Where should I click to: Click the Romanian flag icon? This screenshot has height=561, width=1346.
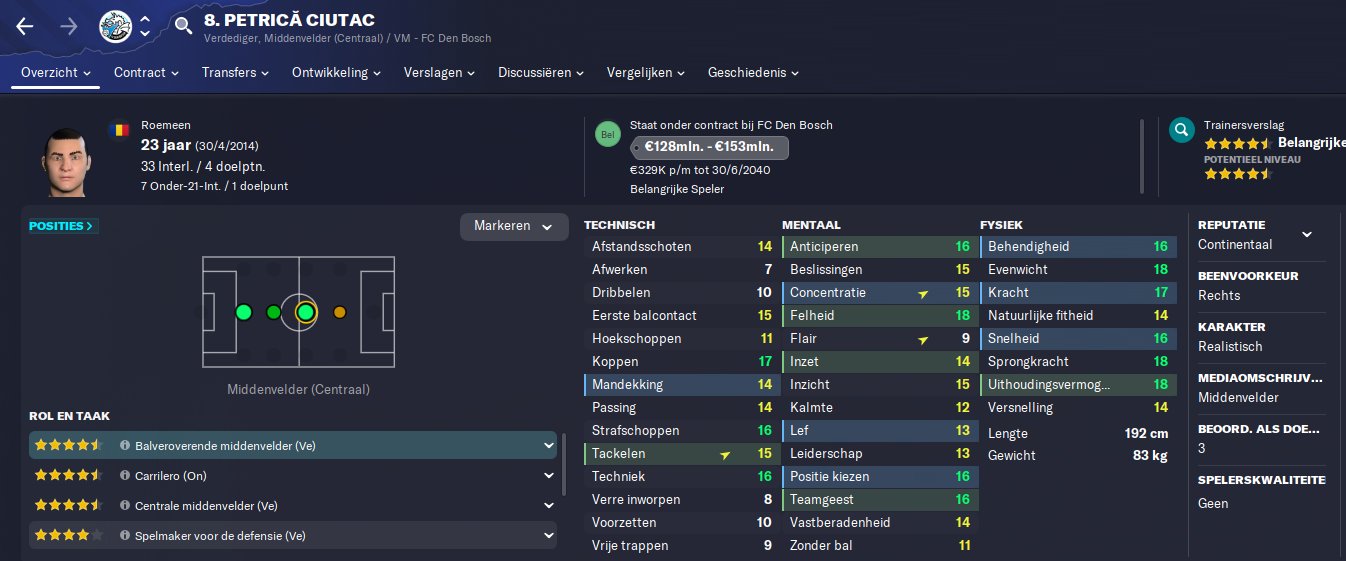[x=119, y=129]
